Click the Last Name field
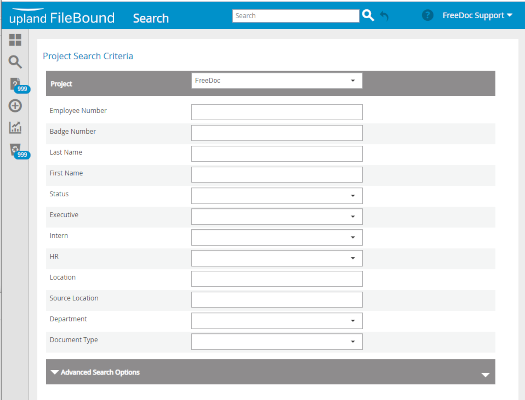The image size is (525, 400). pyautogui.click(x=277, y=154)
